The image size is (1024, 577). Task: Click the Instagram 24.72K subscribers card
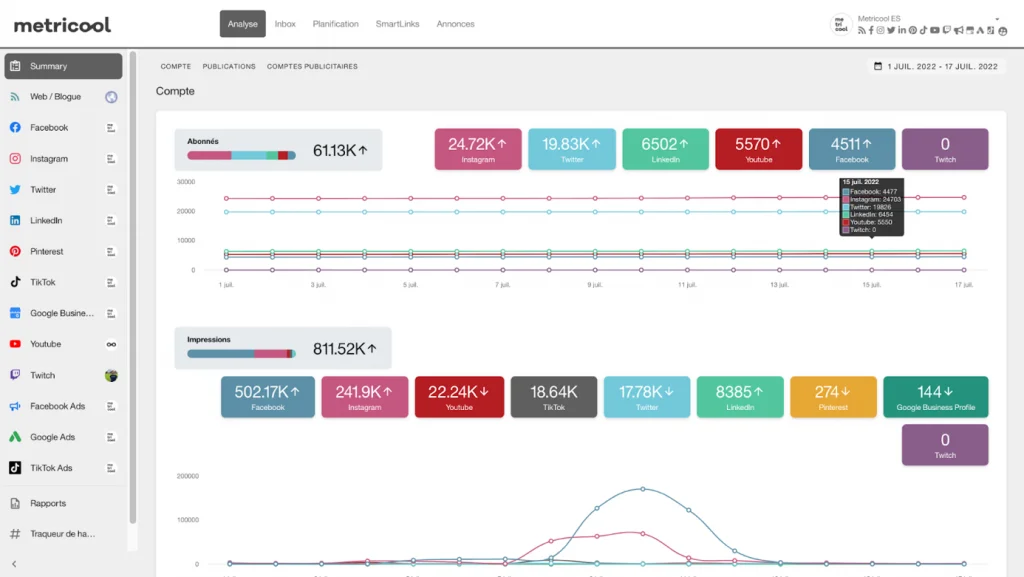[478, 149]
